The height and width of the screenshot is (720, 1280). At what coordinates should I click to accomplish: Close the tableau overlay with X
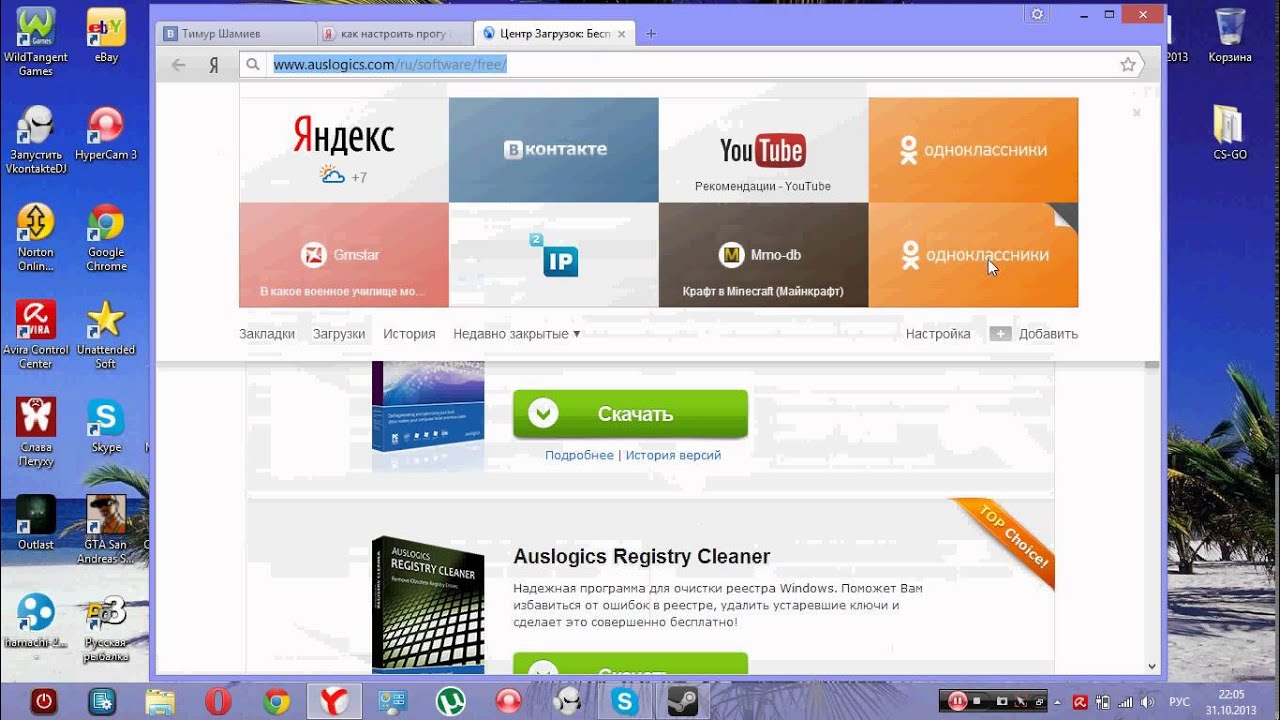1136,113
